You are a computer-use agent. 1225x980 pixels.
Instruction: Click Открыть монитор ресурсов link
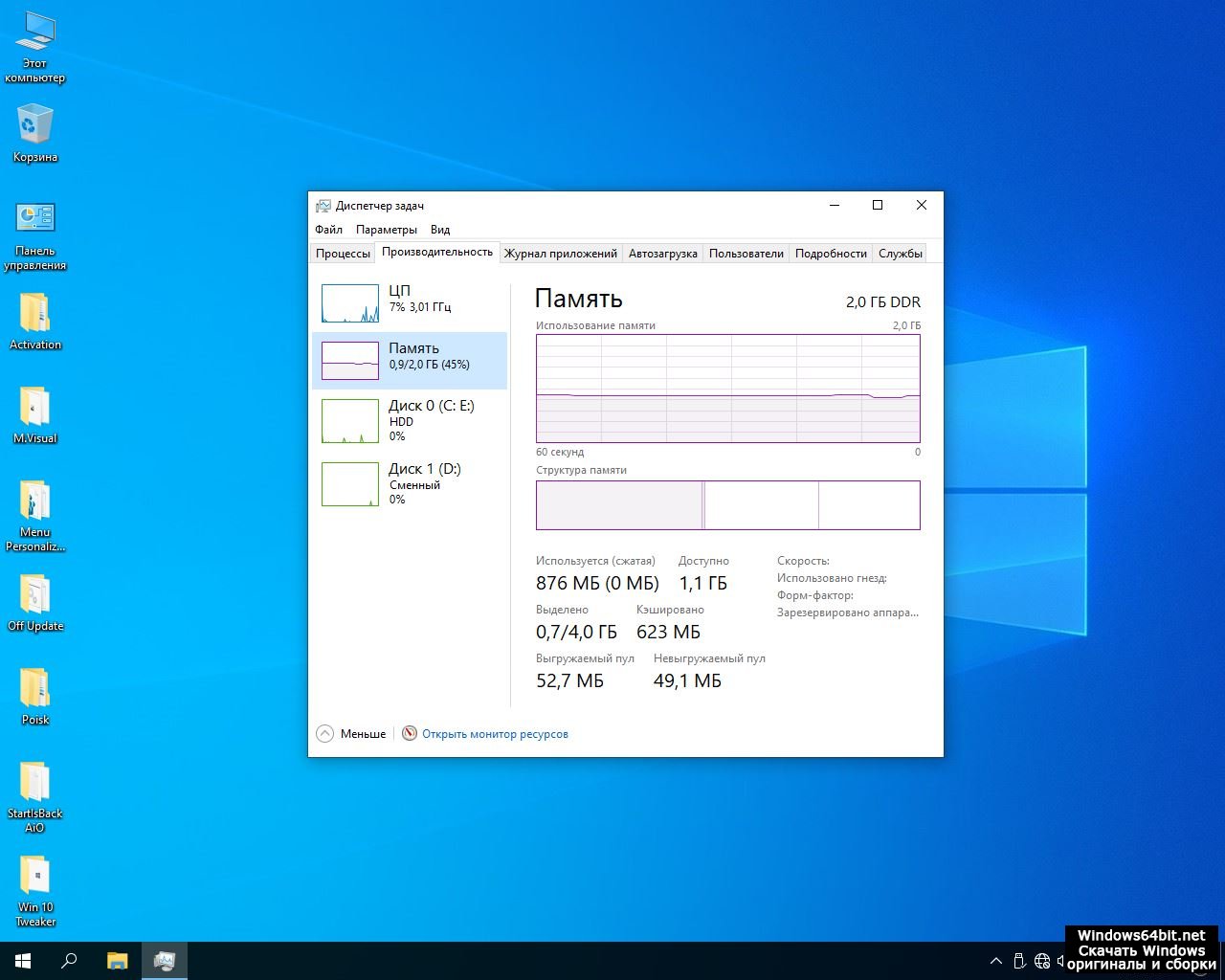click(x=495, y=734)
